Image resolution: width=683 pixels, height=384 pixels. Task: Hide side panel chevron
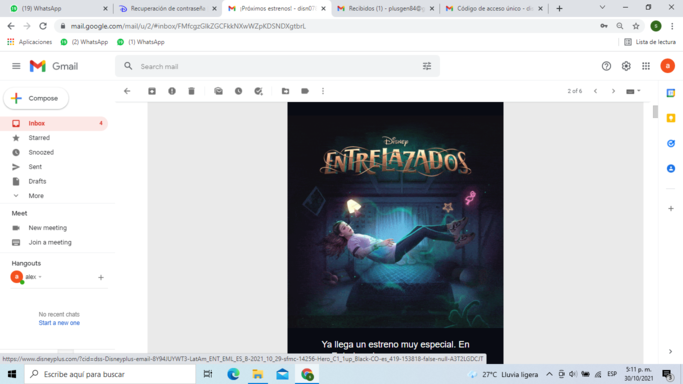[x=670, y=351]
